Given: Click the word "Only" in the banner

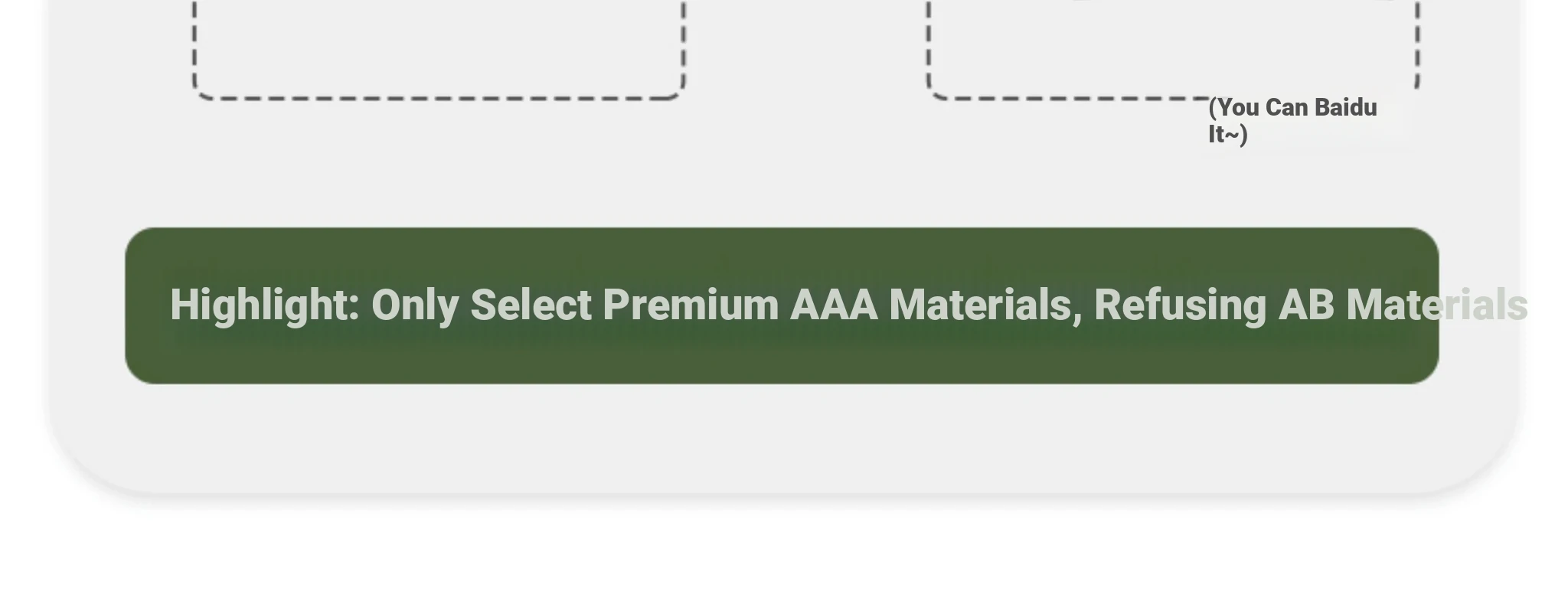Looking at the screenshot, I should pos(415,305).
